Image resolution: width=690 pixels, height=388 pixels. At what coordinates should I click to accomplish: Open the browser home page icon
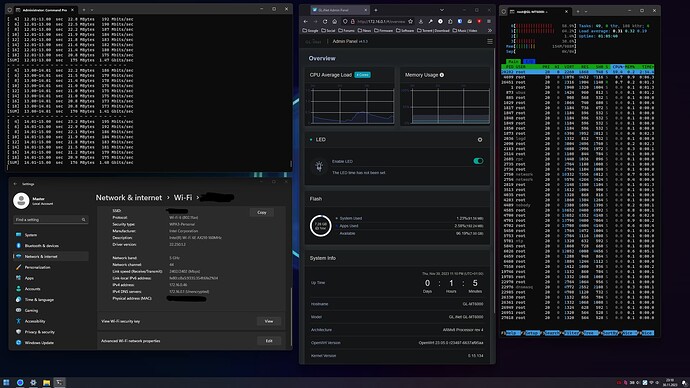(x=334, y=21)
